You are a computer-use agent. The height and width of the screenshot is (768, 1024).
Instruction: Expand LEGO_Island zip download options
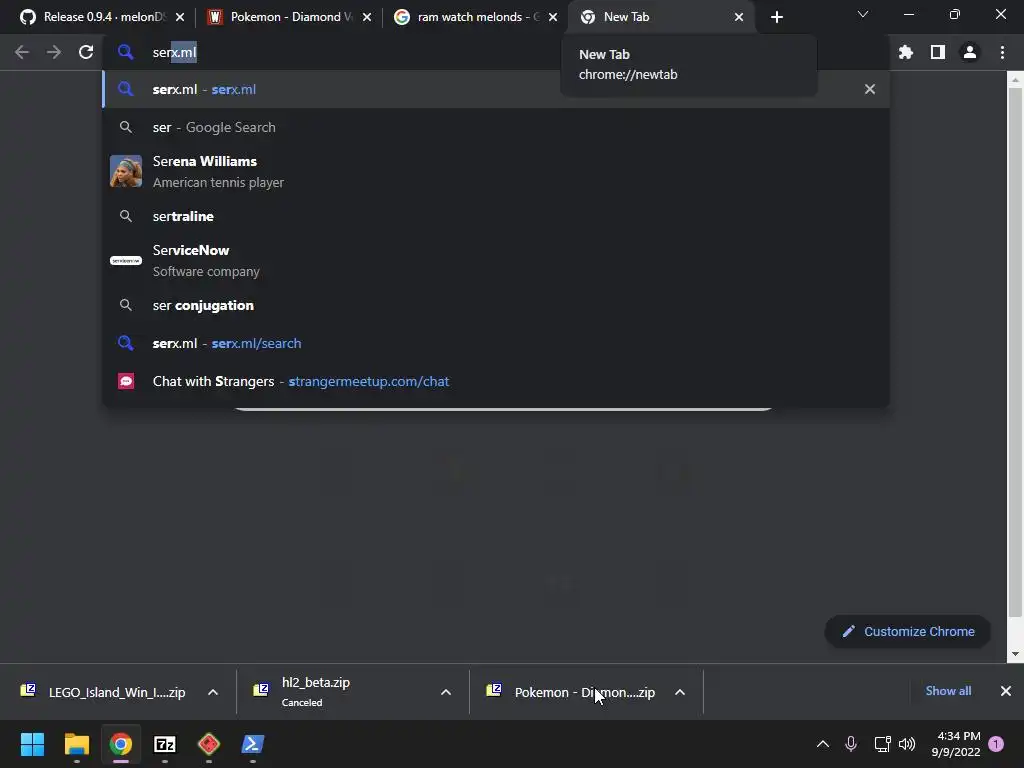212,692
